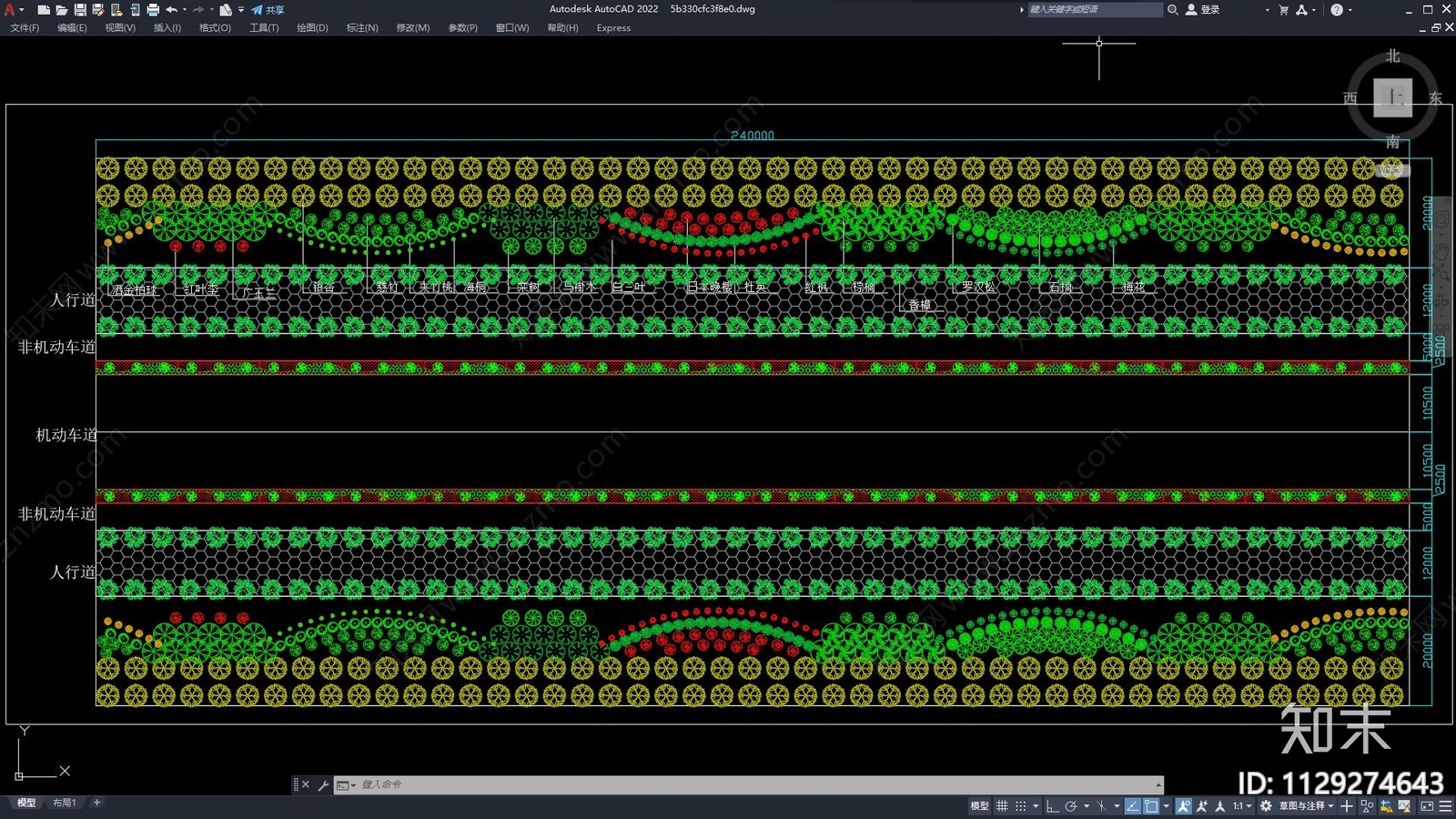
Task: Open the workspace switching gear icon
Action: 1265,806
